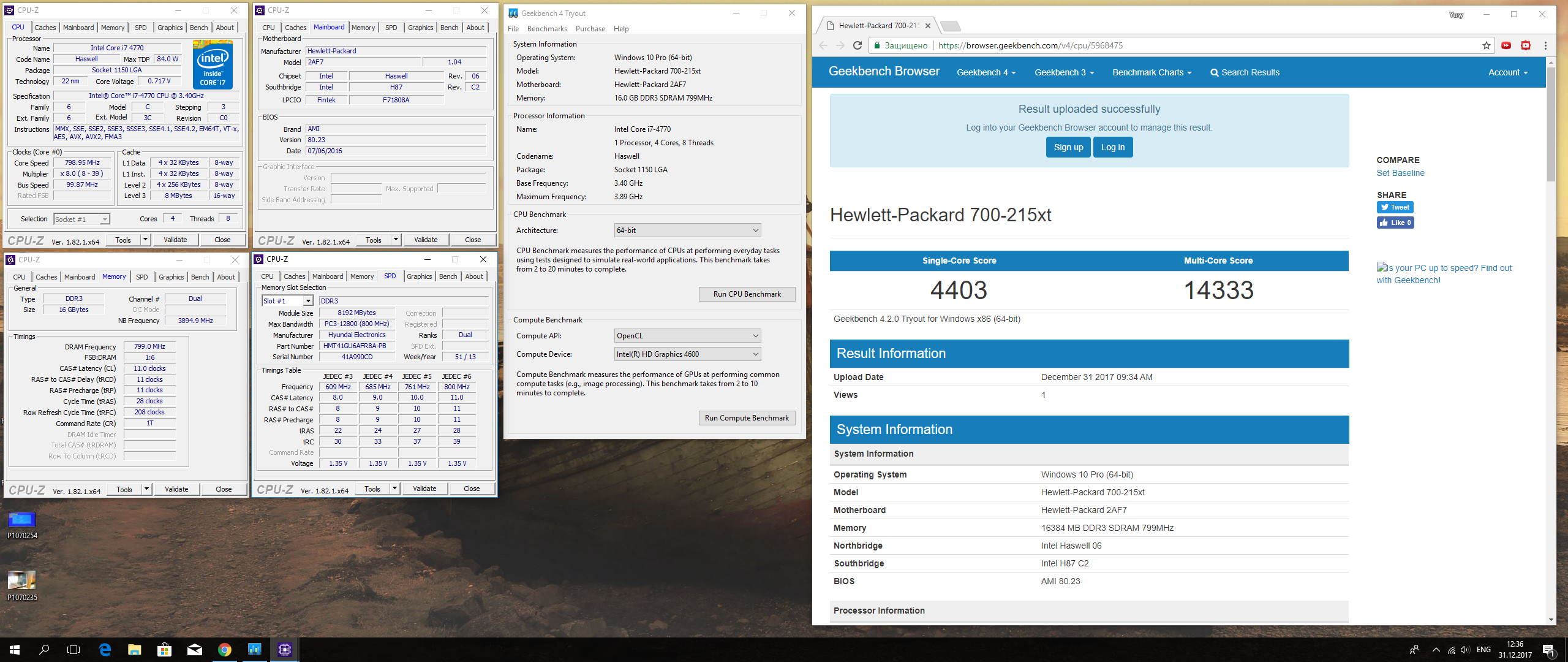Viewport: 1568px width, 662px height.
Task: Open the P1070235 desktop image file
Action: point(22,586)
